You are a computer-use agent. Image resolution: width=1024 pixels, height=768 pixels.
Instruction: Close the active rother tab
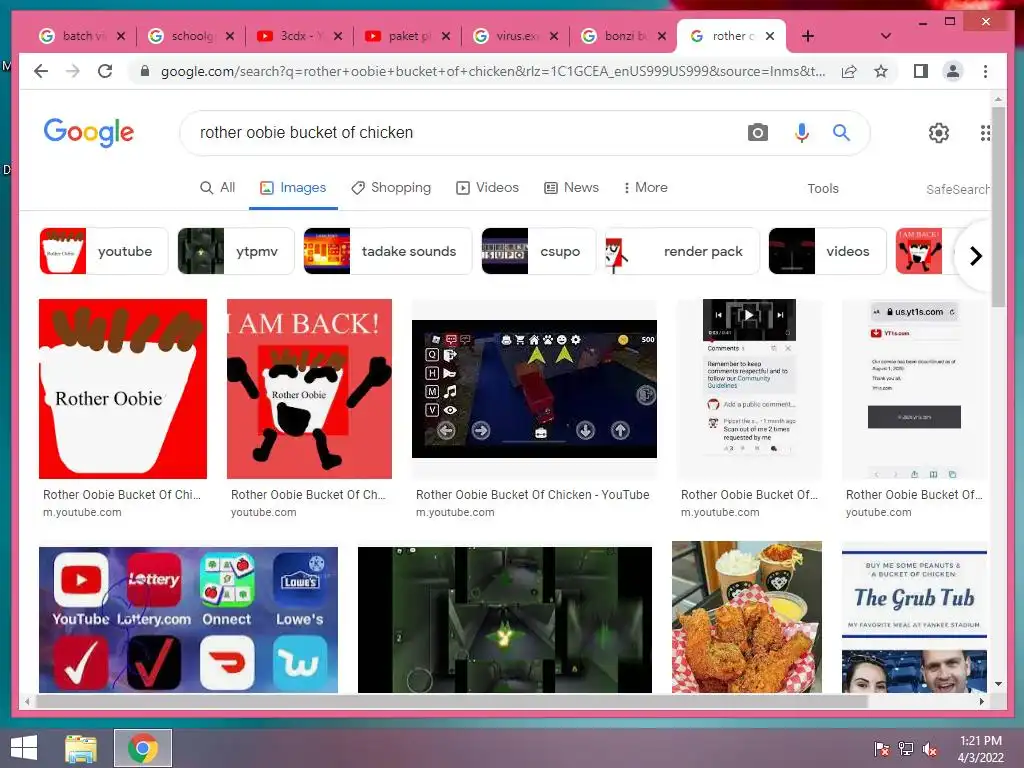pyautogui.click(x=770, y=37)
